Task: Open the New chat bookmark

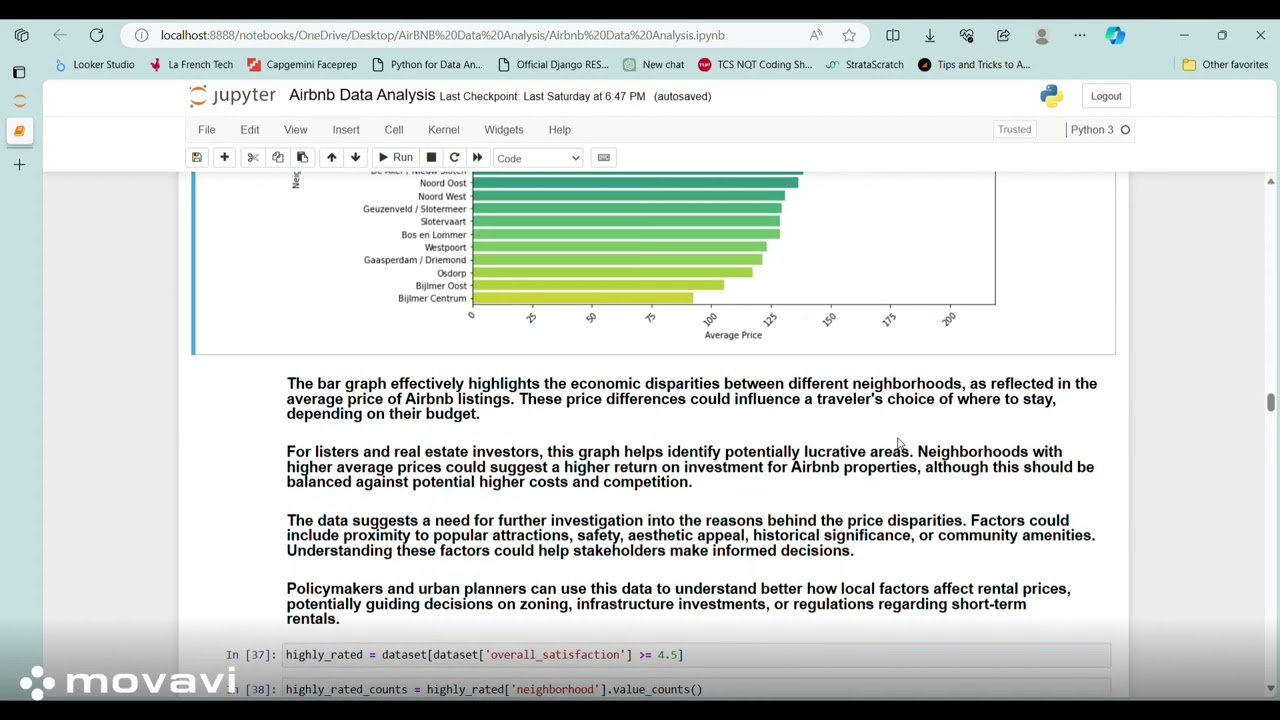Action: 654,65
